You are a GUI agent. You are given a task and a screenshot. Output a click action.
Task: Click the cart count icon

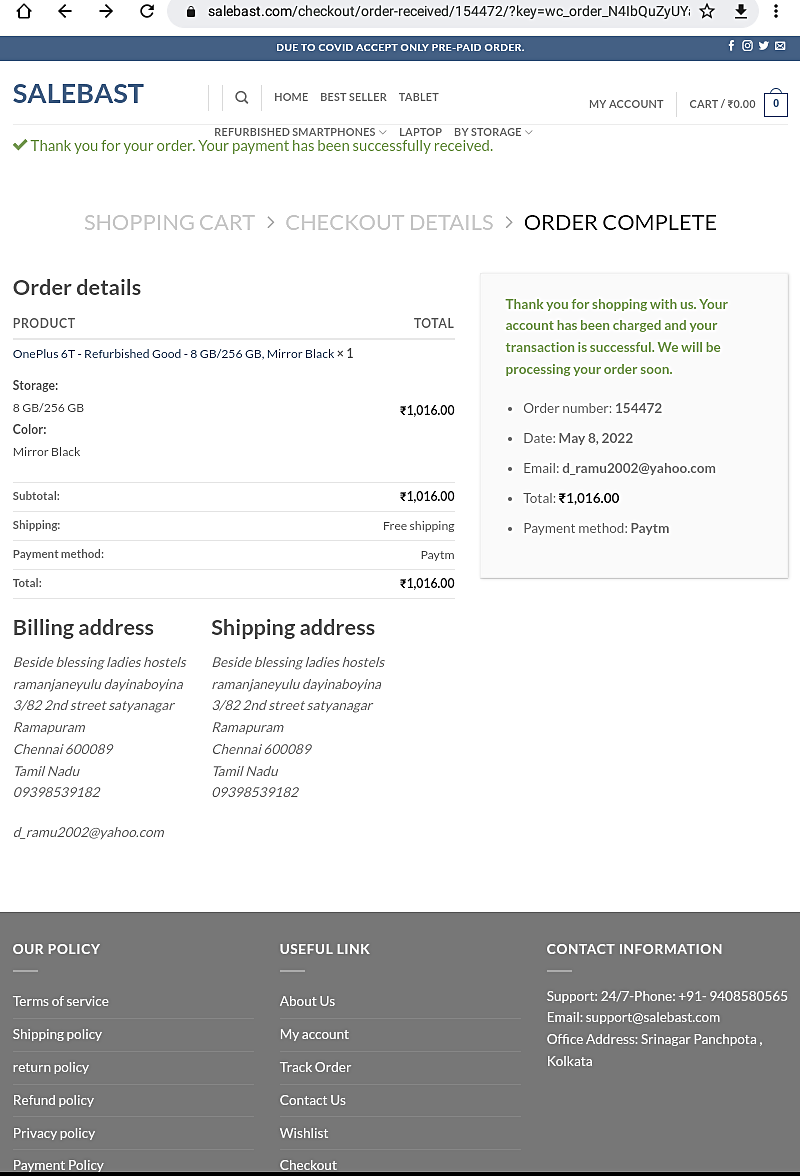pos(776,104)
